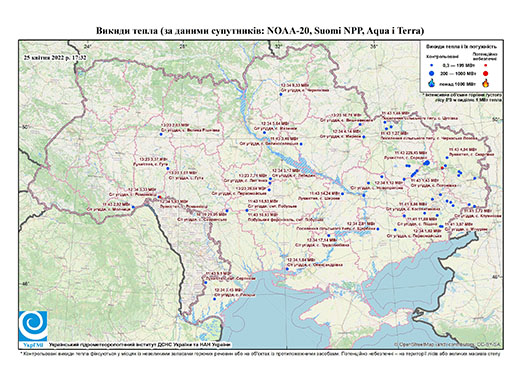Click the 25 квітня 2022 timestamp label

tap(55, 57)
